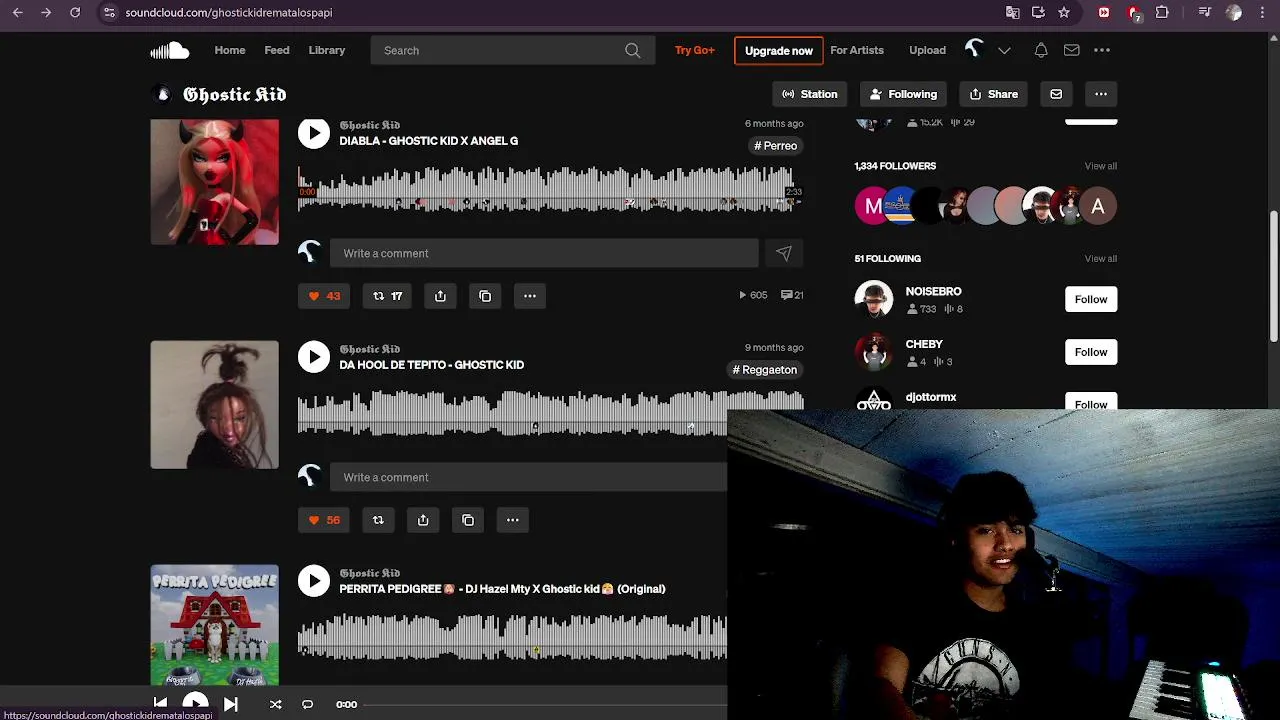Image resolution: width=1280 pixels, height=720 pixels.
Task: Play the PERRITA PEDIGREE track
Action: 314,581
